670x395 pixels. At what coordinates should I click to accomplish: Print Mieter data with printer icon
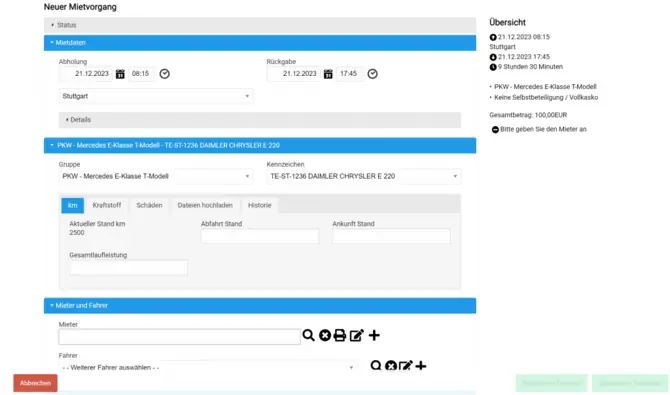[340, 335]
